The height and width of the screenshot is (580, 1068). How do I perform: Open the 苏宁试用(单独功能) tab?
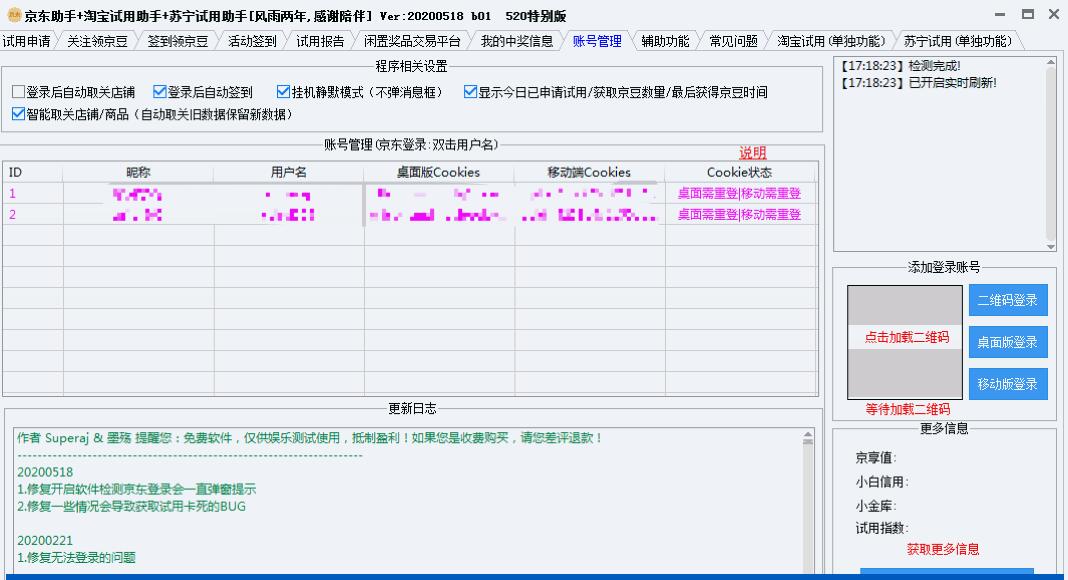[958, 42]
